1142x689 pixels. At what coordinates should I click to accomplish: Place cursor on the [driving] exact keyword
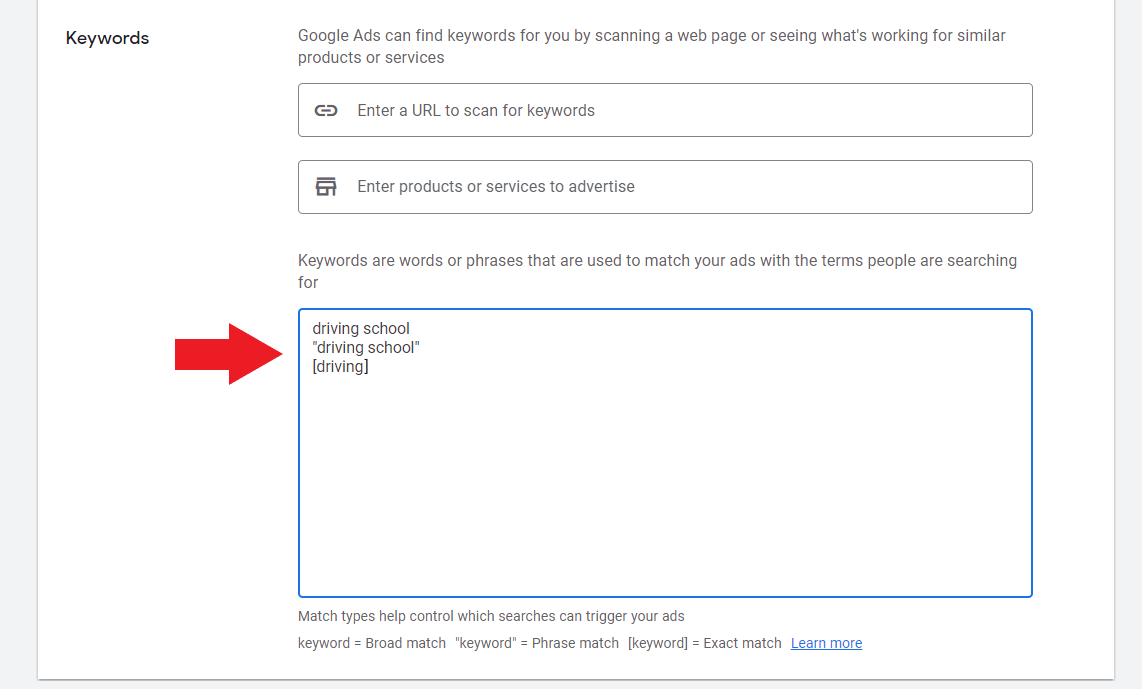(341, 367)
